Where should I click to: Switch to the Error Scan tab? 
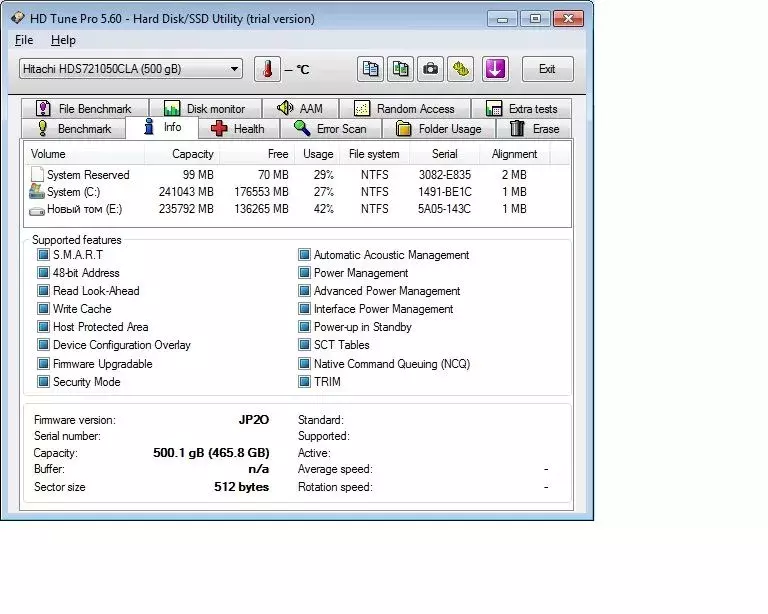click(x=330, y=129)
